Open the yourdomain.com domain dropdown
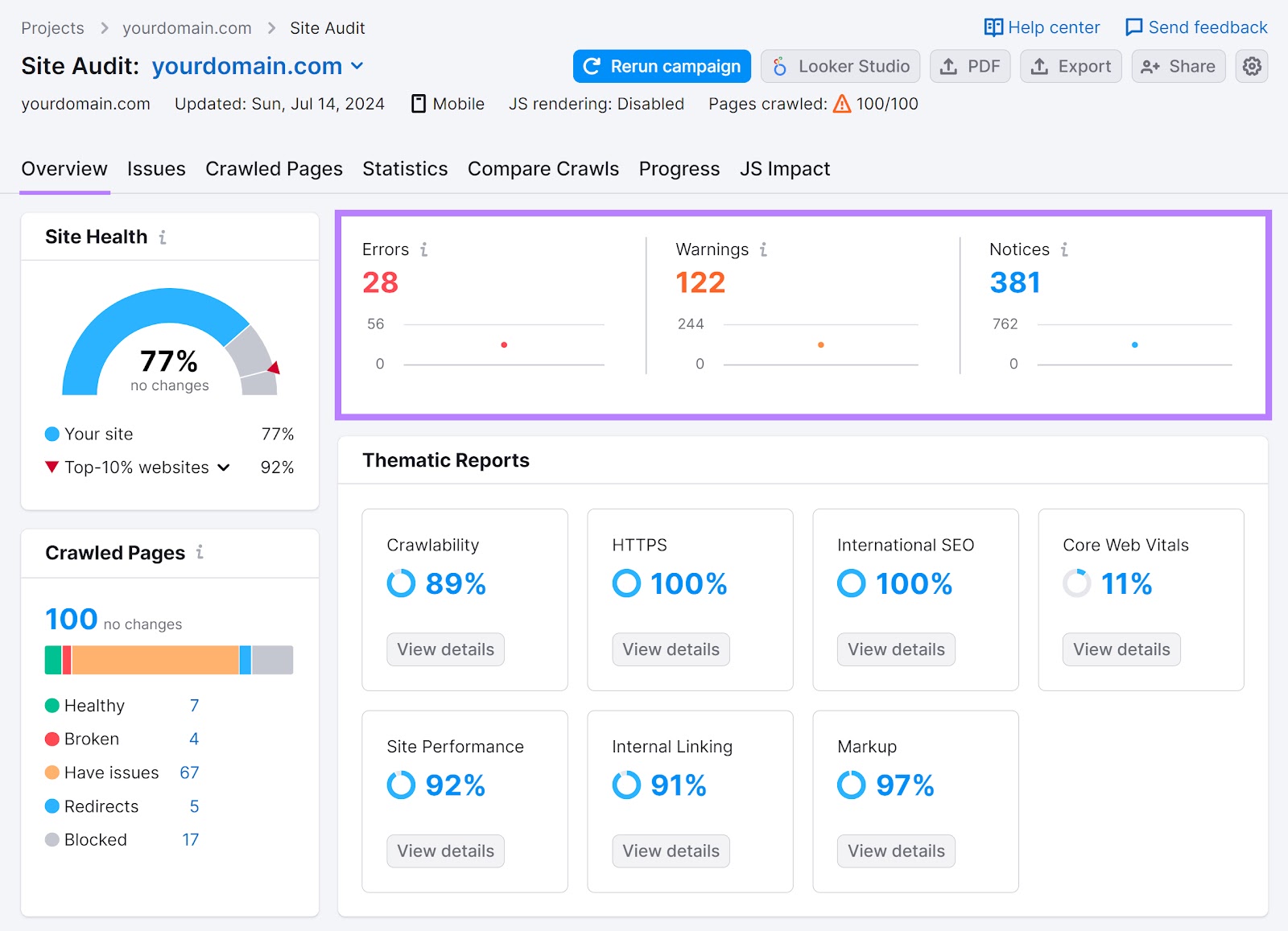The width and height of the screenshot is (1288, 931). point(357,66)
